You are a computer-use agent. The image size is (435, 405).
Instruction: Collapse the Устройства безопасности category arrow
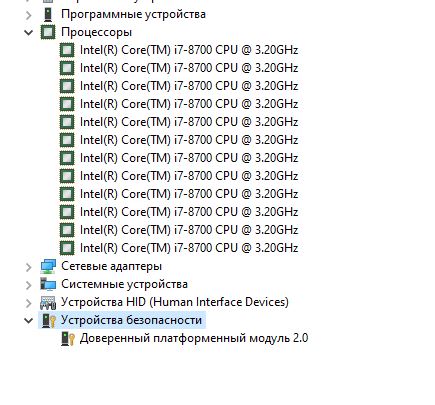point(29,321)
